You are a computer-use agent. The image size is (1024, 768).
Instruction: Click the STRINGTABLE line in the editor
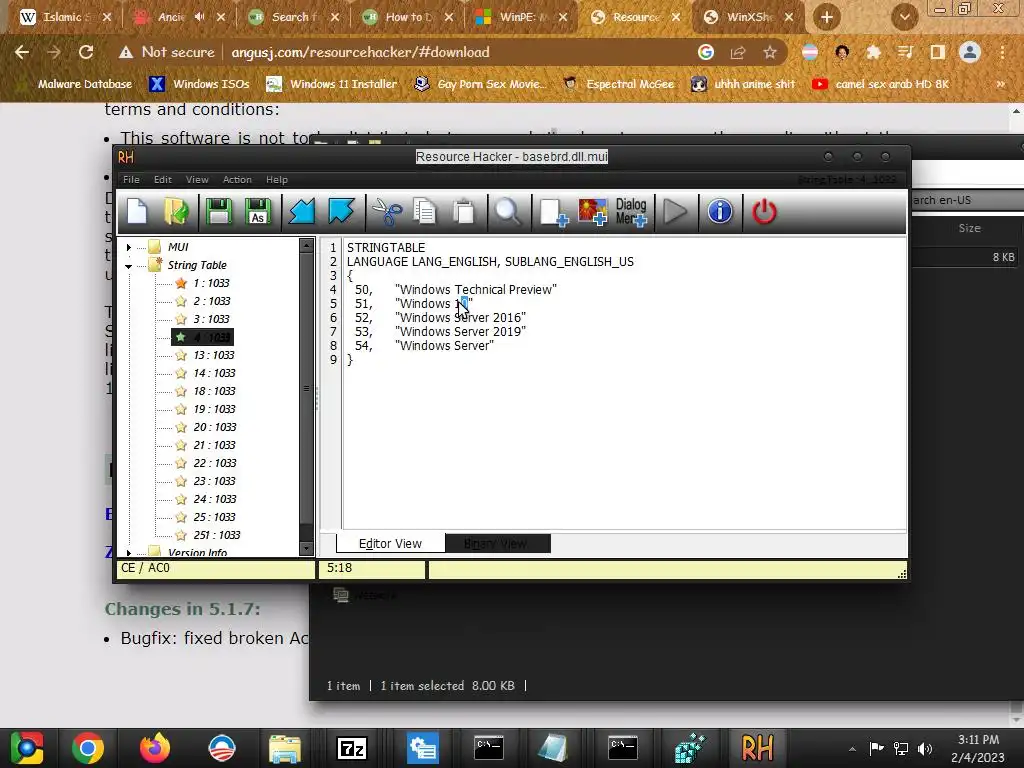(386, 248)
